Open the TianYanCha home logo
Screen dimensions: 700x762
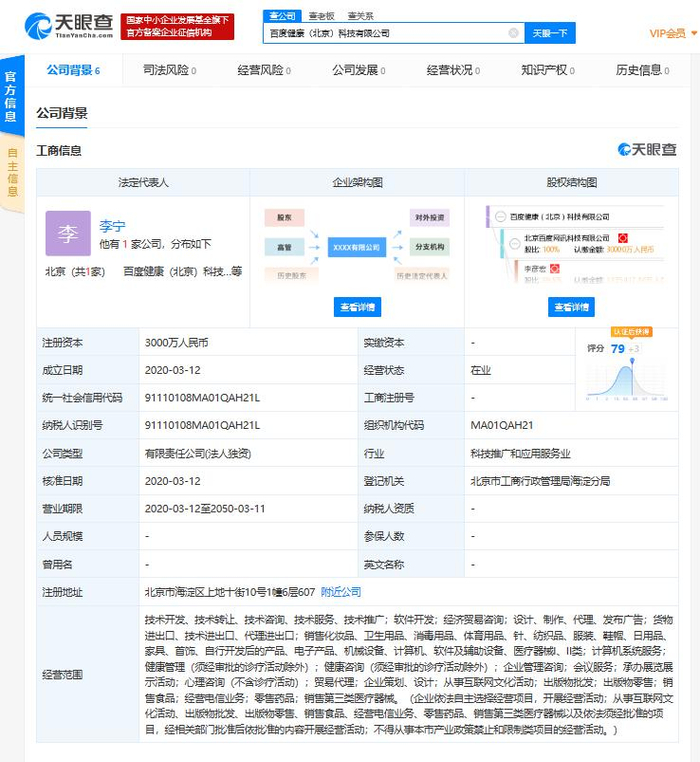(x=69, y=26)
